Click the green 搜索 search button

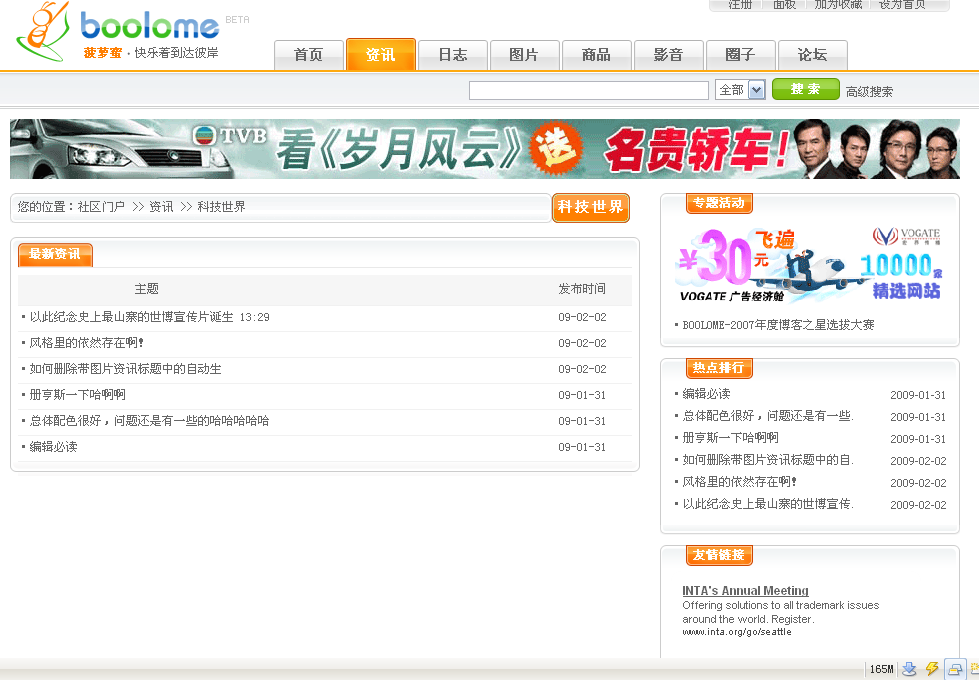click(805, 89)
